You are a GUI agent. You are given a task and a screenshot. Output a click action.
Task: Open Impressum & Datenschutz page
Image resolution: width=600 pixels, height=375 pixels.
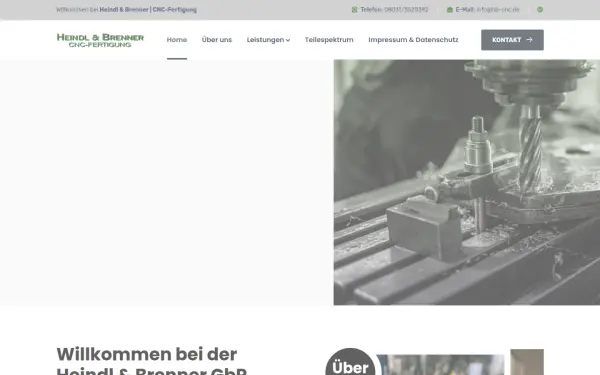pyautogui.click(x=413, y=40)
